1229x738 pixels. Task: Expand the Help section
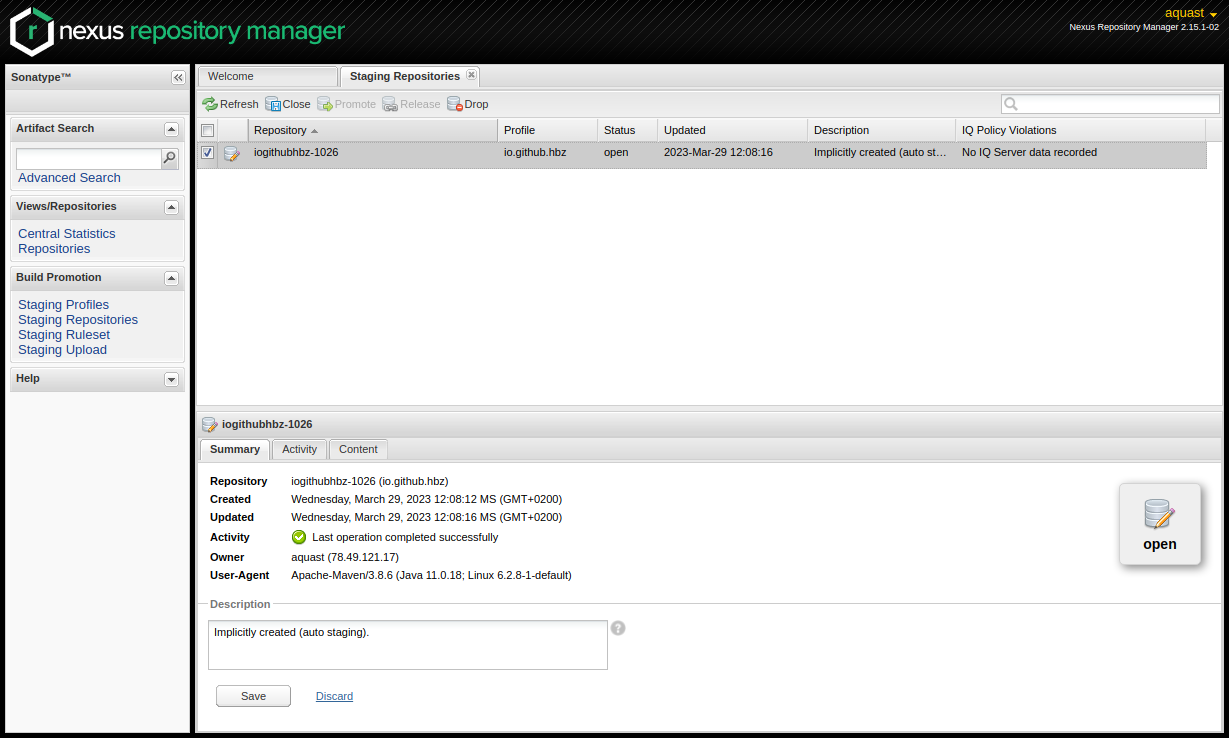[171, 379]
